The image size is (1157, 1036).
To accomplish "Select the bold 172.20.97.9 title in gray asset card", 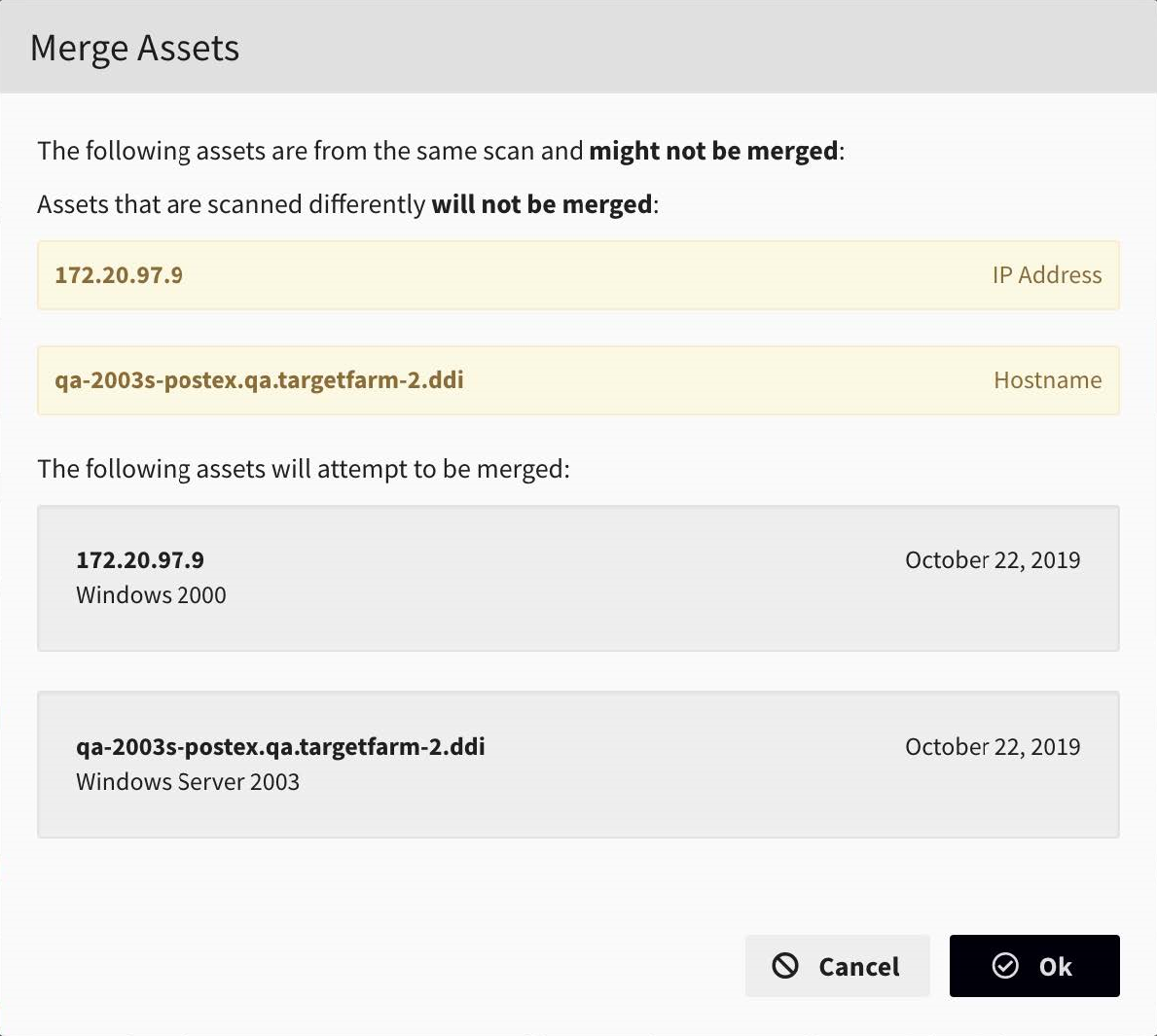I will coord(140,560).
